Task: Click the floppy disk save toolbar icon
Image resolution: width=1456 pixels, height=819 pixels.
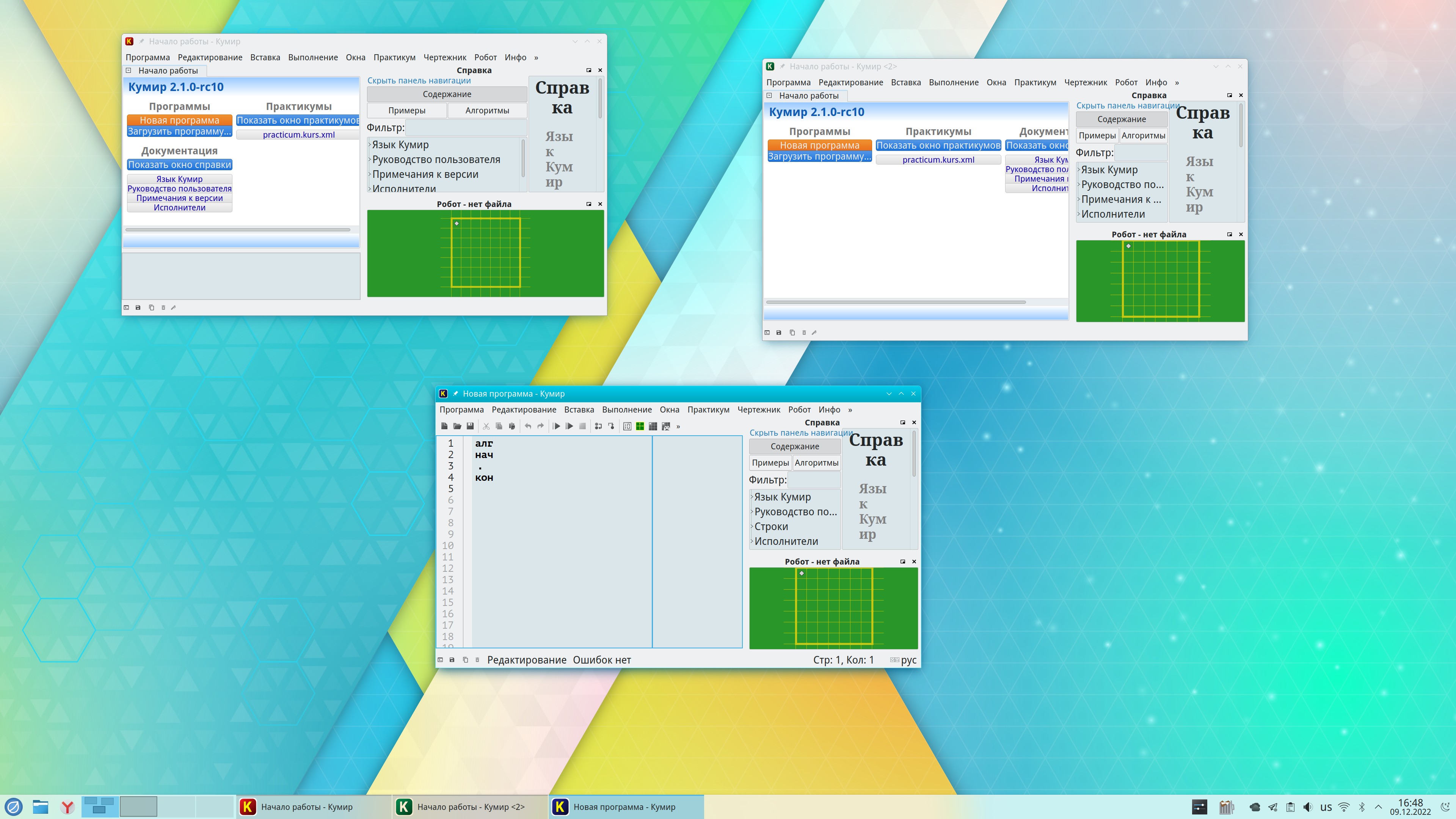Action: (470, 426)
